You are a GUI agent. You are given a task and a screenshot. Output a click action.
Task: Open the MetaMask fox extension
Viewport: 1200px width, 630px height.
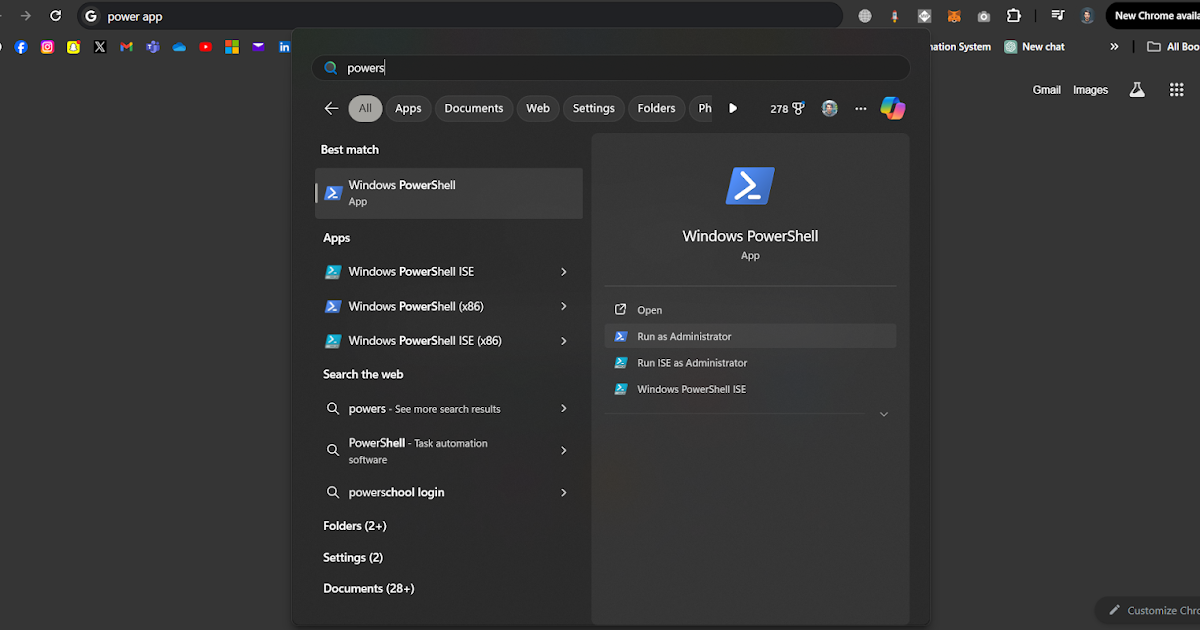coord(954,16)
